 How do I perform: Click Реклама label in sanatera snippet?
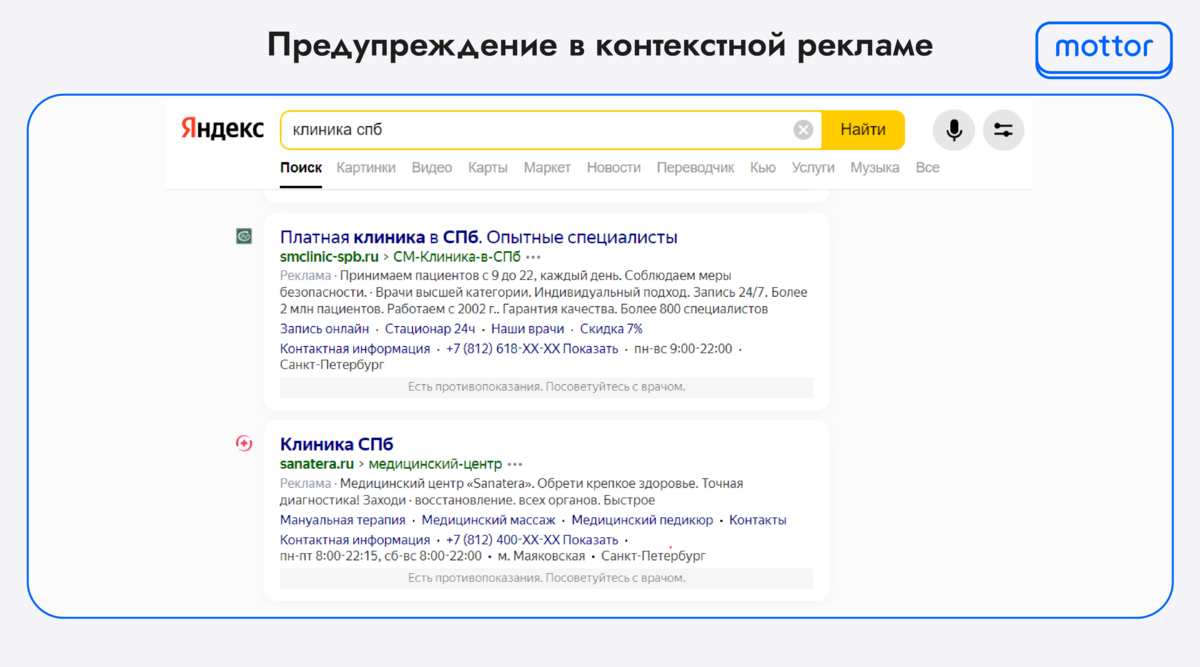tap(305, 484)
